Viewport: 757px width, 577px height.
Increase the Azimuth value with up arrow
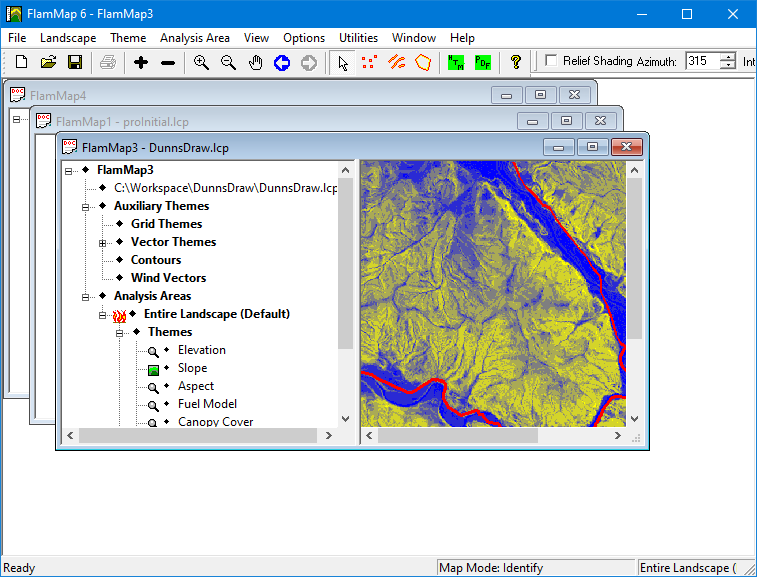[728, 56]
